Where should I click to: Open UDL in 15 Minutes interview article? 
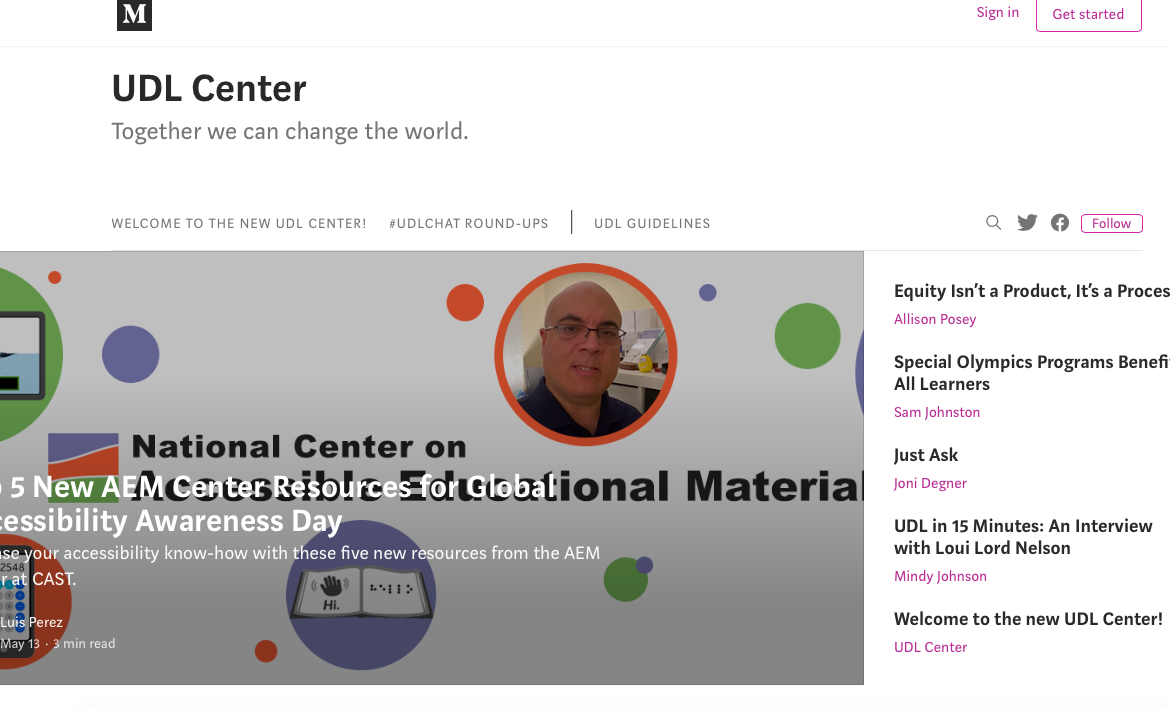click(1023, 537)
